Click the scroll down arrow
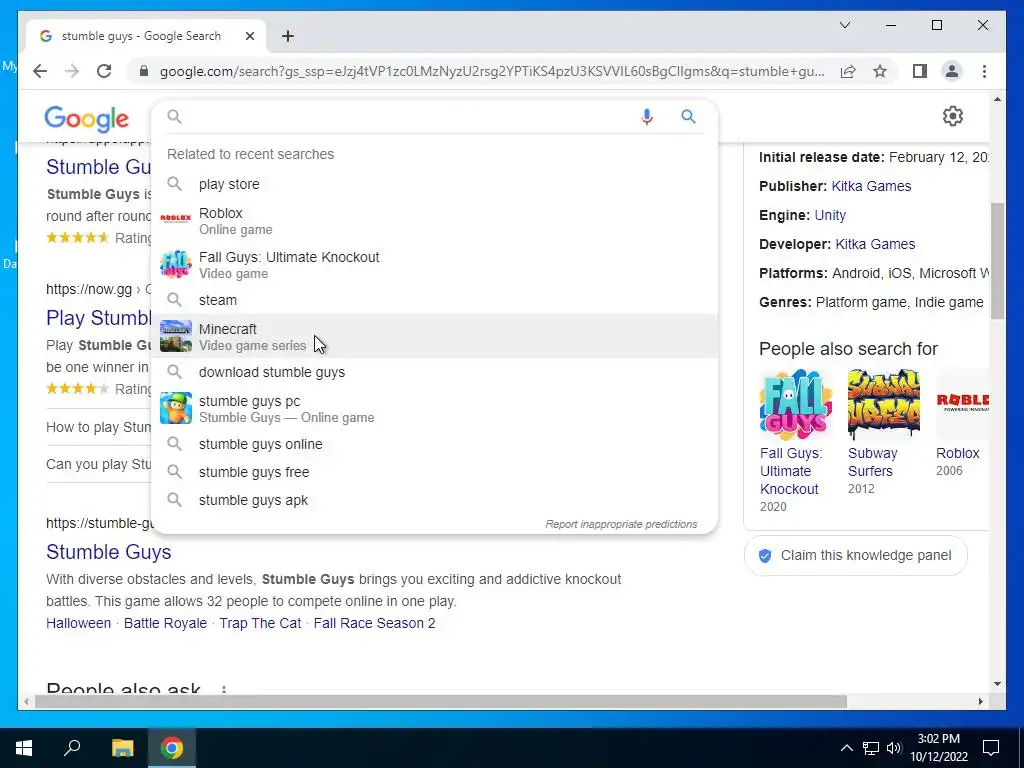 (x=997, y=684)
